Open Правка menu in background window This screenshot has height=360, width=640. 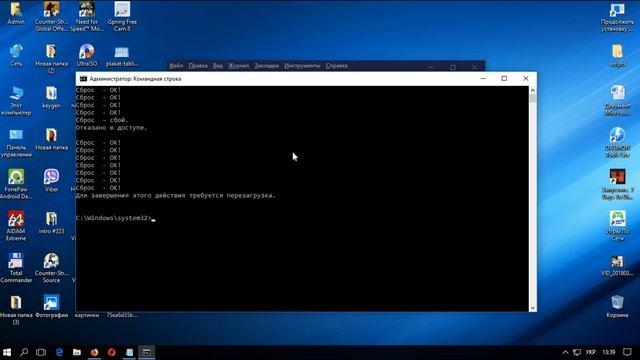[x=198, y=66]
